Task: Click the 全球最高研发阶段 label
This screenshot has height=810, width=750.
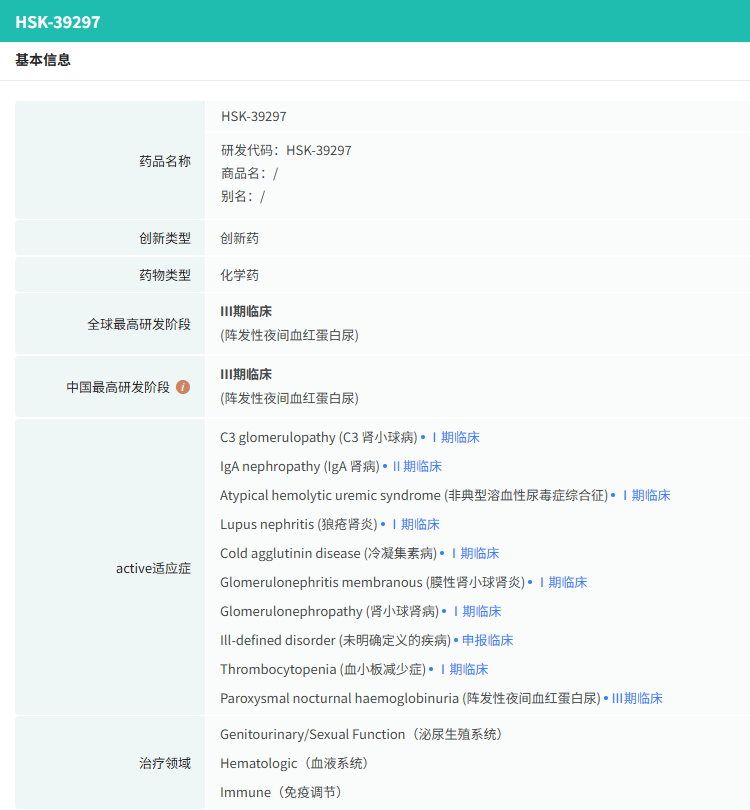Action: pos(139,324)
